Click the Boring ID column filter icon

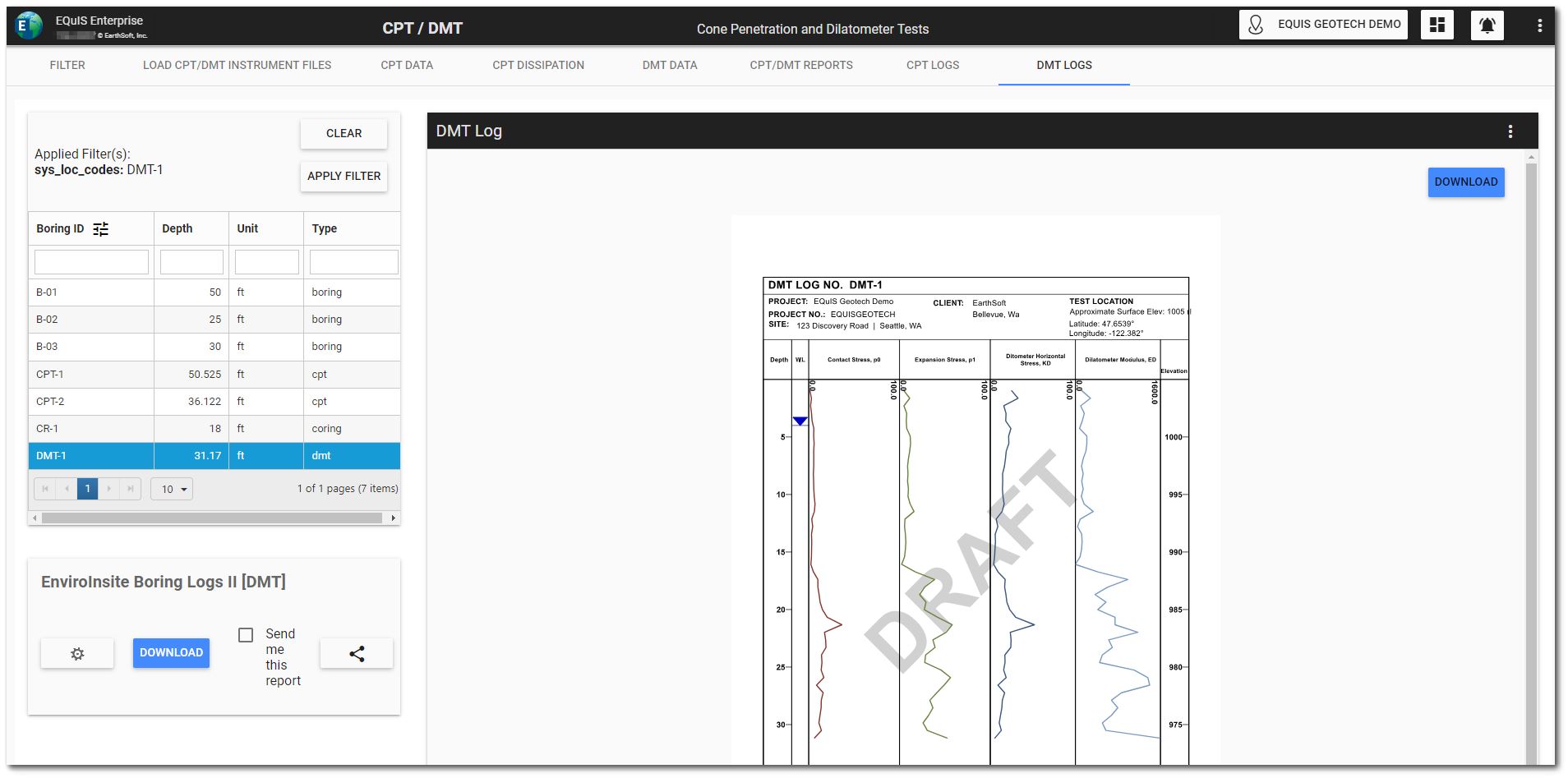(x=100, y=229)
